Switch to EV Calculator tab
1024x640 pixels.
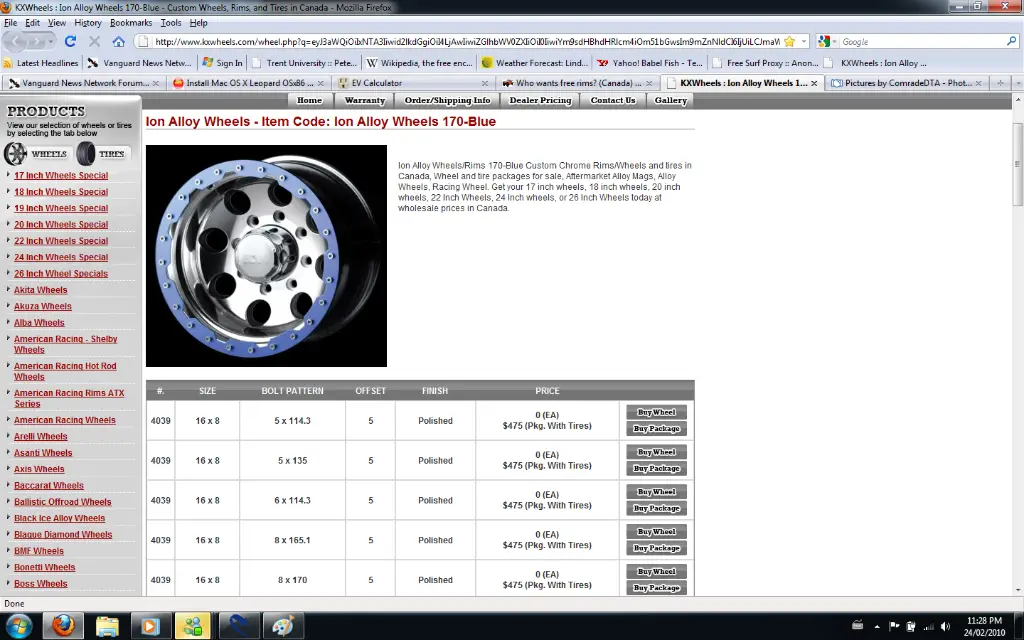pyautogui.click(x=413, y=83)
